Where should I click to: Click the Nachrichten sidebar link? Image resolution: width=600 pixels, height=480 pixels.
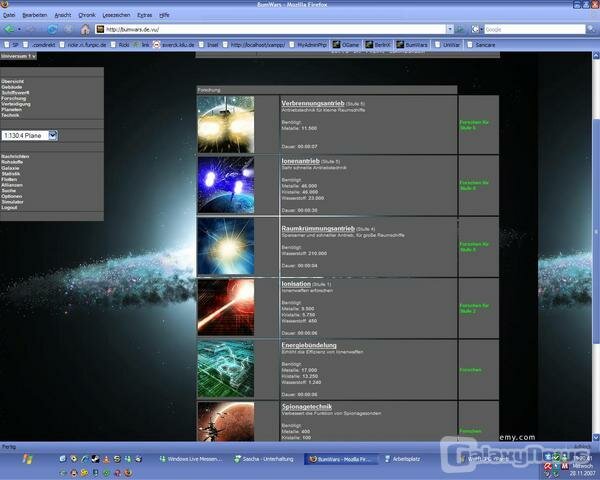click(15, 157)
